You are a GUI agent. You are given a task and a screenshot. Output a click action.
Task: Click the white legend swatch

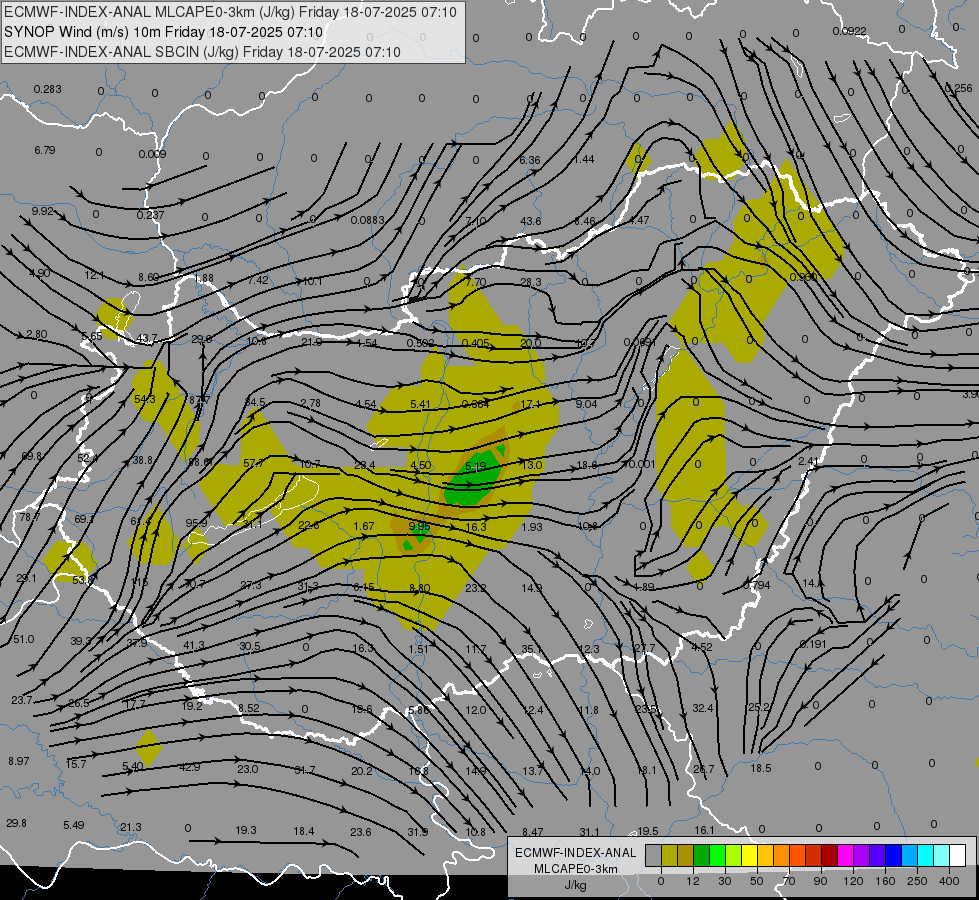[958, 855]
